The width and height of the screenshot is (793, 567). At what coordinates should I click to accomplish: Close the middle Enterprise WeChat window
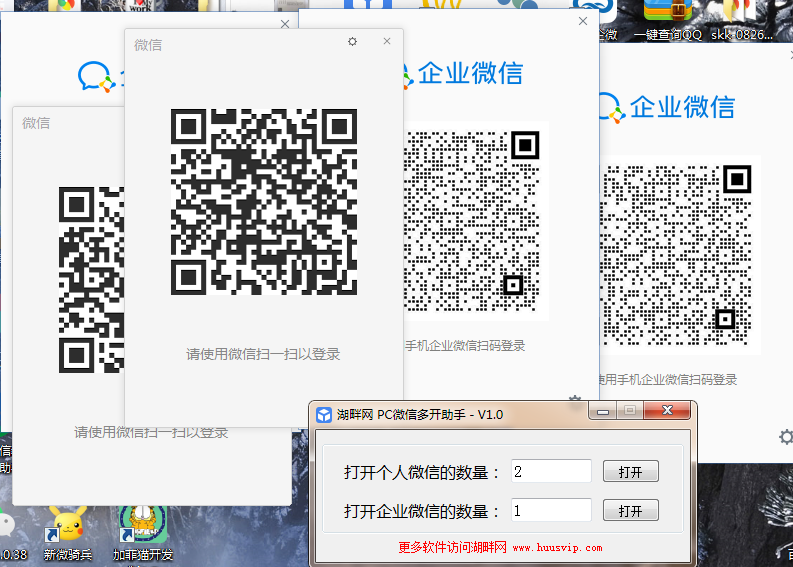pyautogui.click(x=583, y=21)
